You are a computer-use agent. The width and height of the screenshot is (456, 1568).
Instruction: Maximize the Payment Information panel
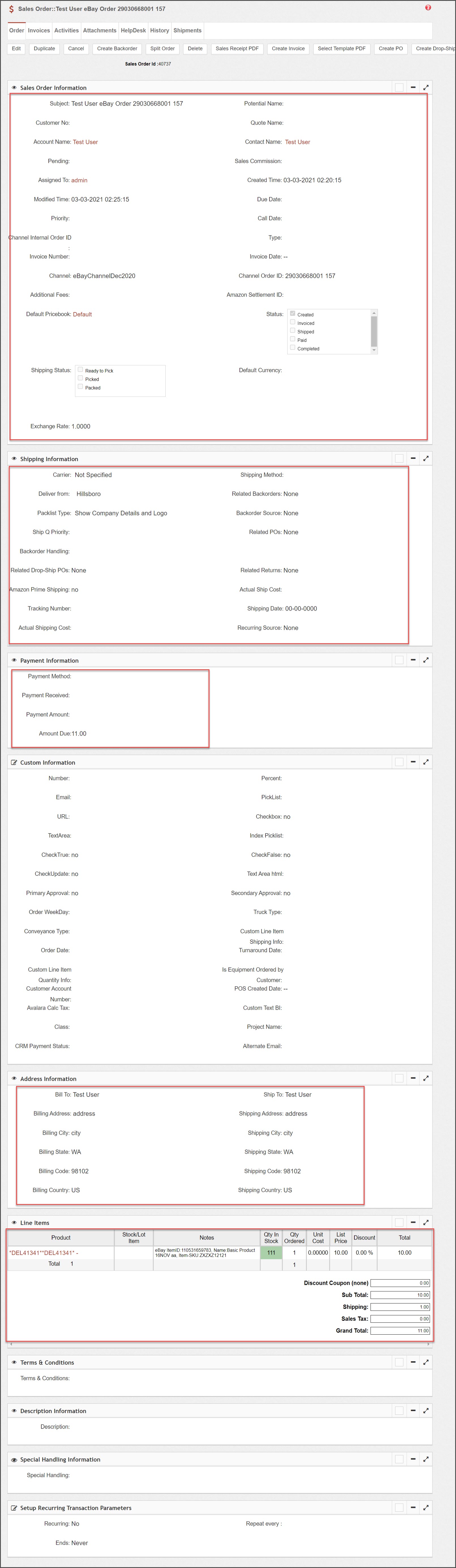click(x=426, y=660)
